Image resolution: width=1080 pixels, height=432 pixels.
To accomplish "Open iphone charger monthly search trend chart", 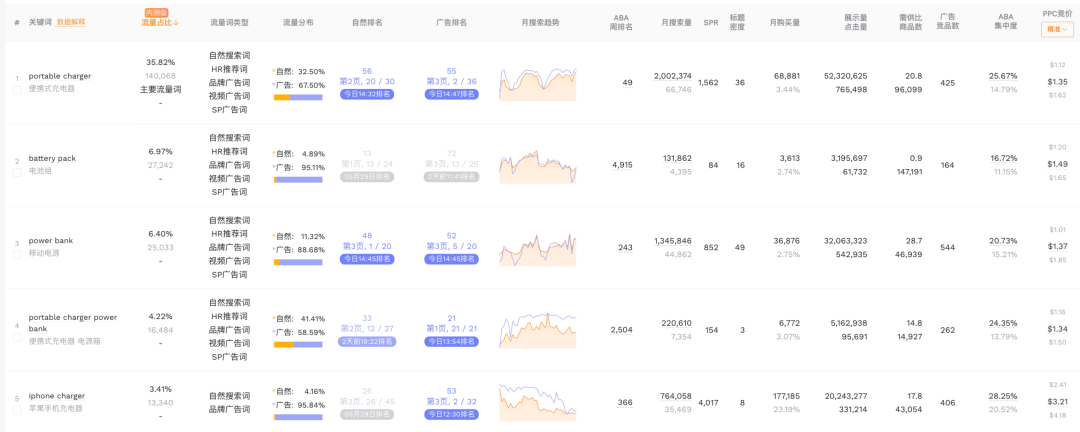I will [x=538, y=403].
